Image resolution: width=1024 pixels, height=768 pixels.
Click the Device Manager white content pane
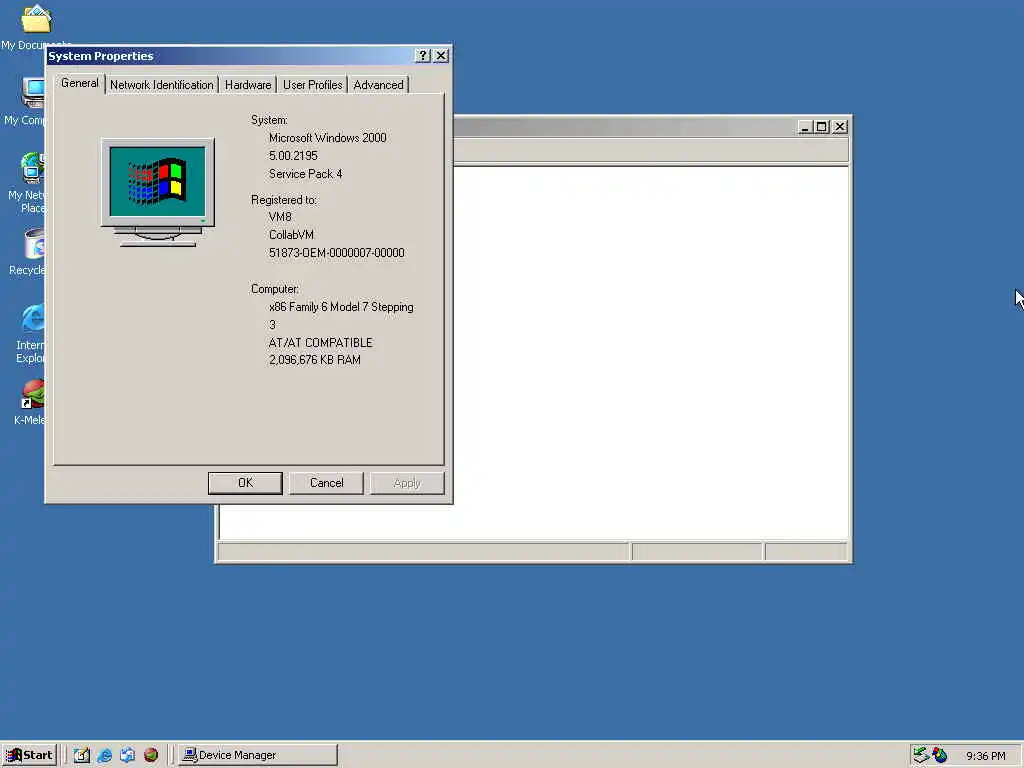coord(651,353)
